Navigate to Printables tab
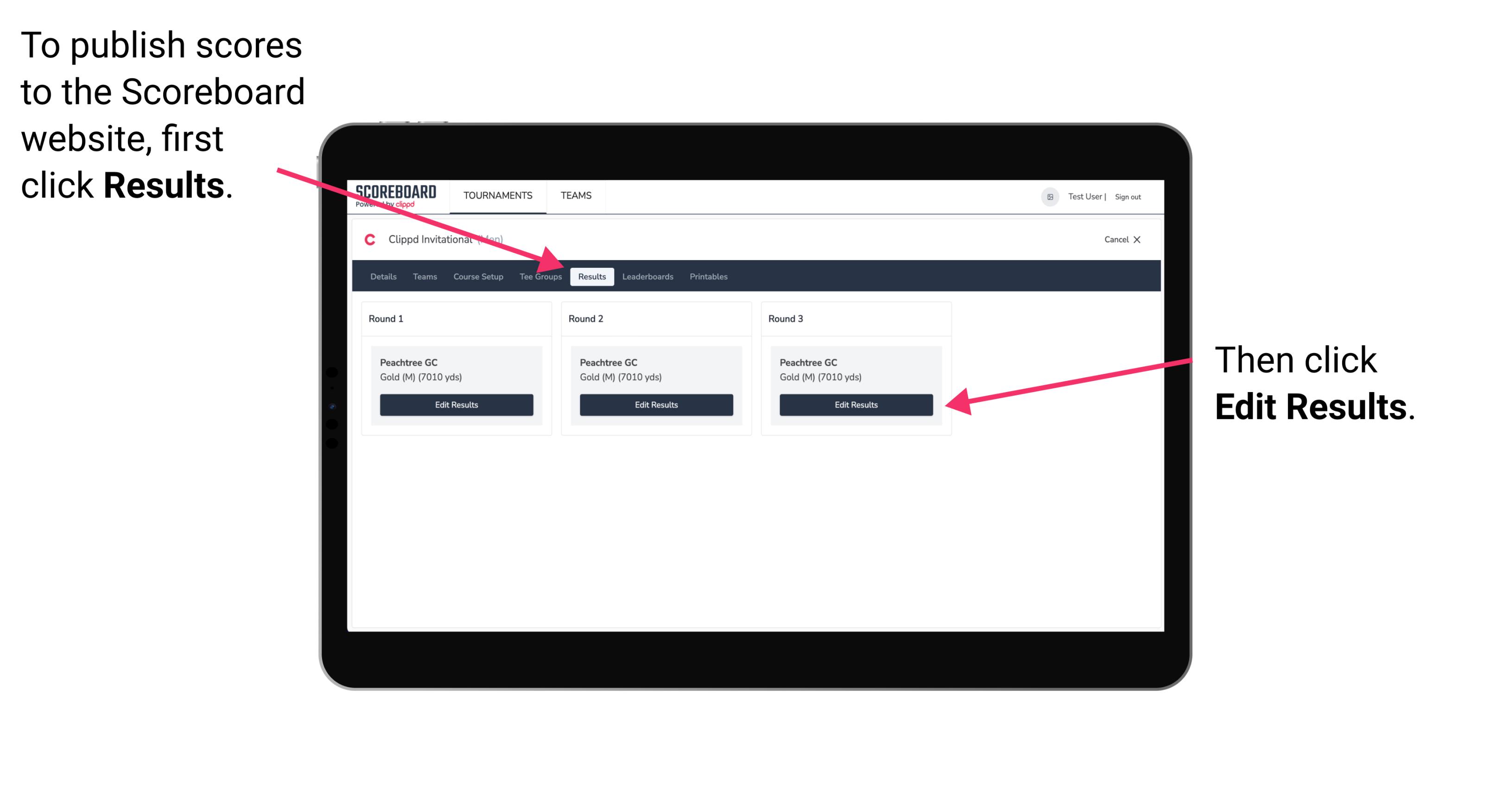This screenshot has width=1509, height=812. (x=709, y=277)
